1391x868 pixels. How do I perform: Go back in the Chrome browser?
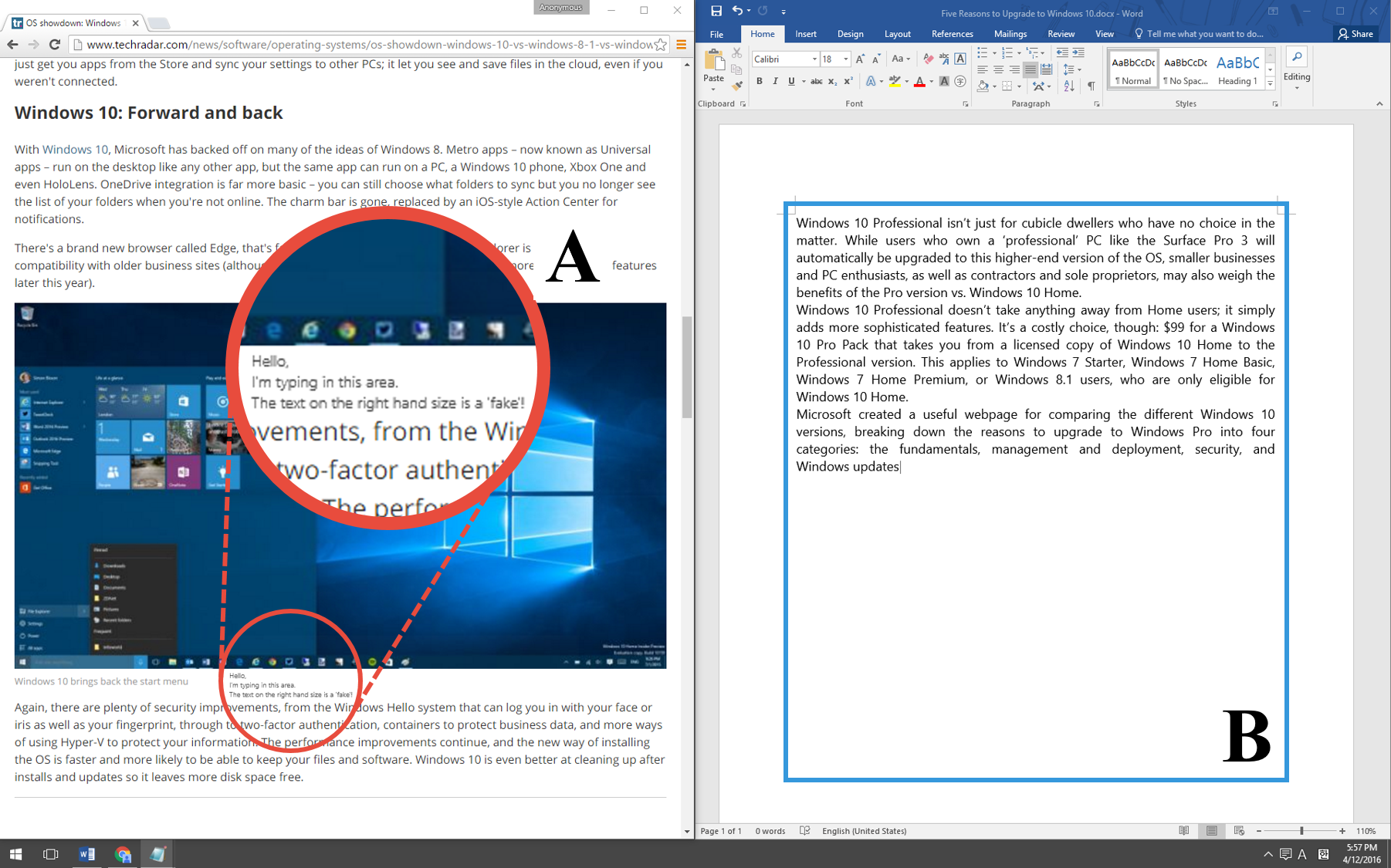point(12,45)
